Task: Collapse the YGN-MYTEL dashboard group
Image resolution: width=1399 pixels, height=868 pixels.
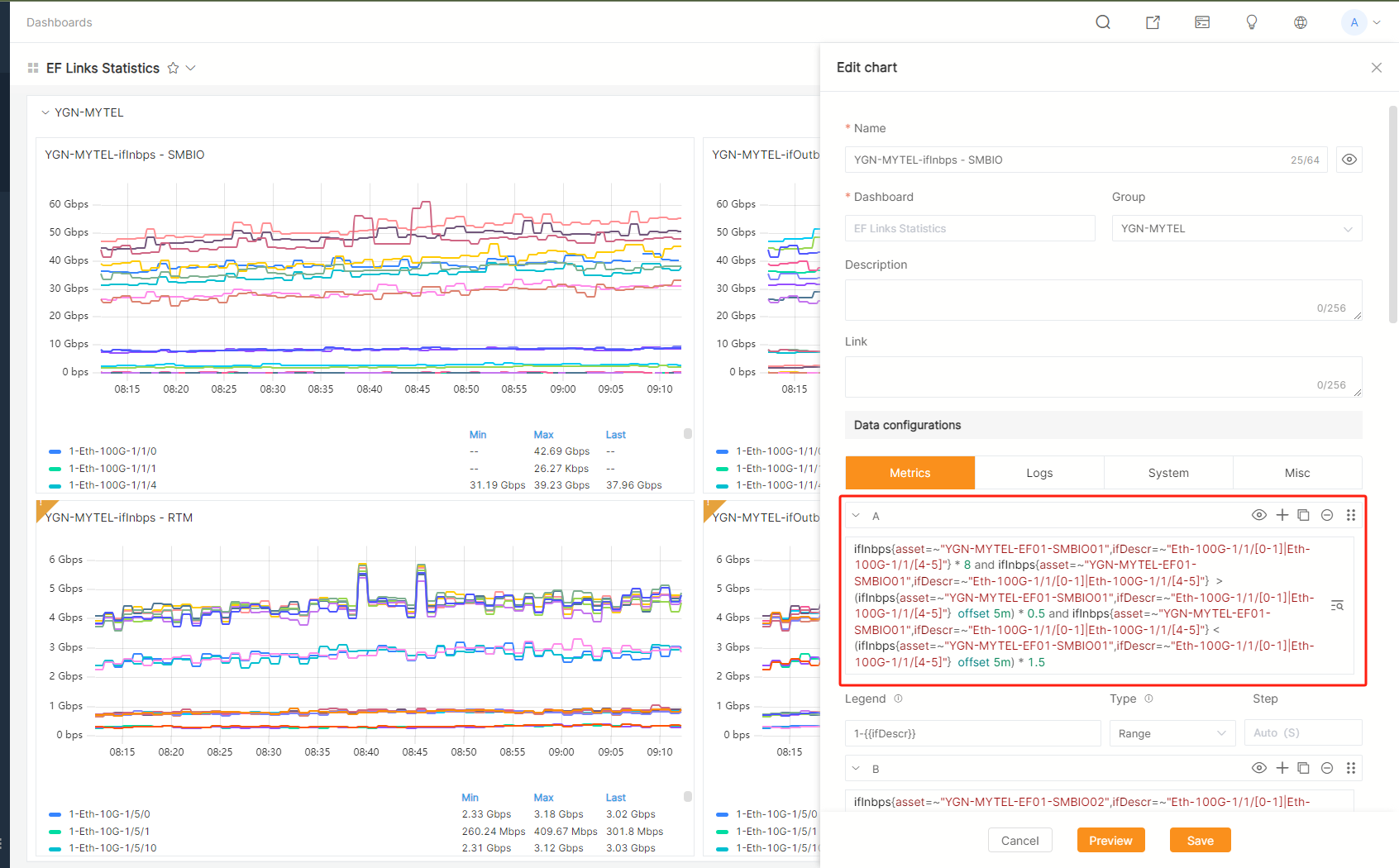Action: [x=45, y=112]
